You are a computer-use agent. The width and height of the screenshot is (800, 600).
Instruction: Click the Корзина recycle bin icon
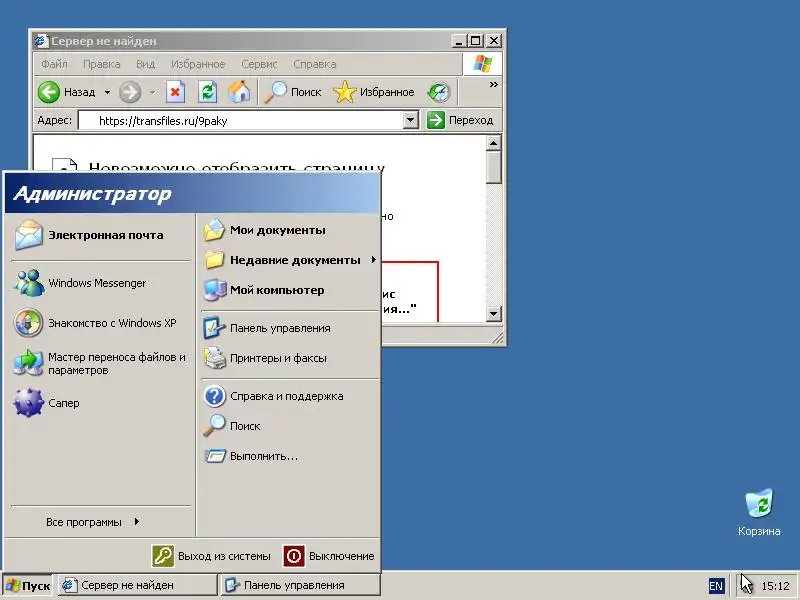pyautogui.click(x=759, y=512)
